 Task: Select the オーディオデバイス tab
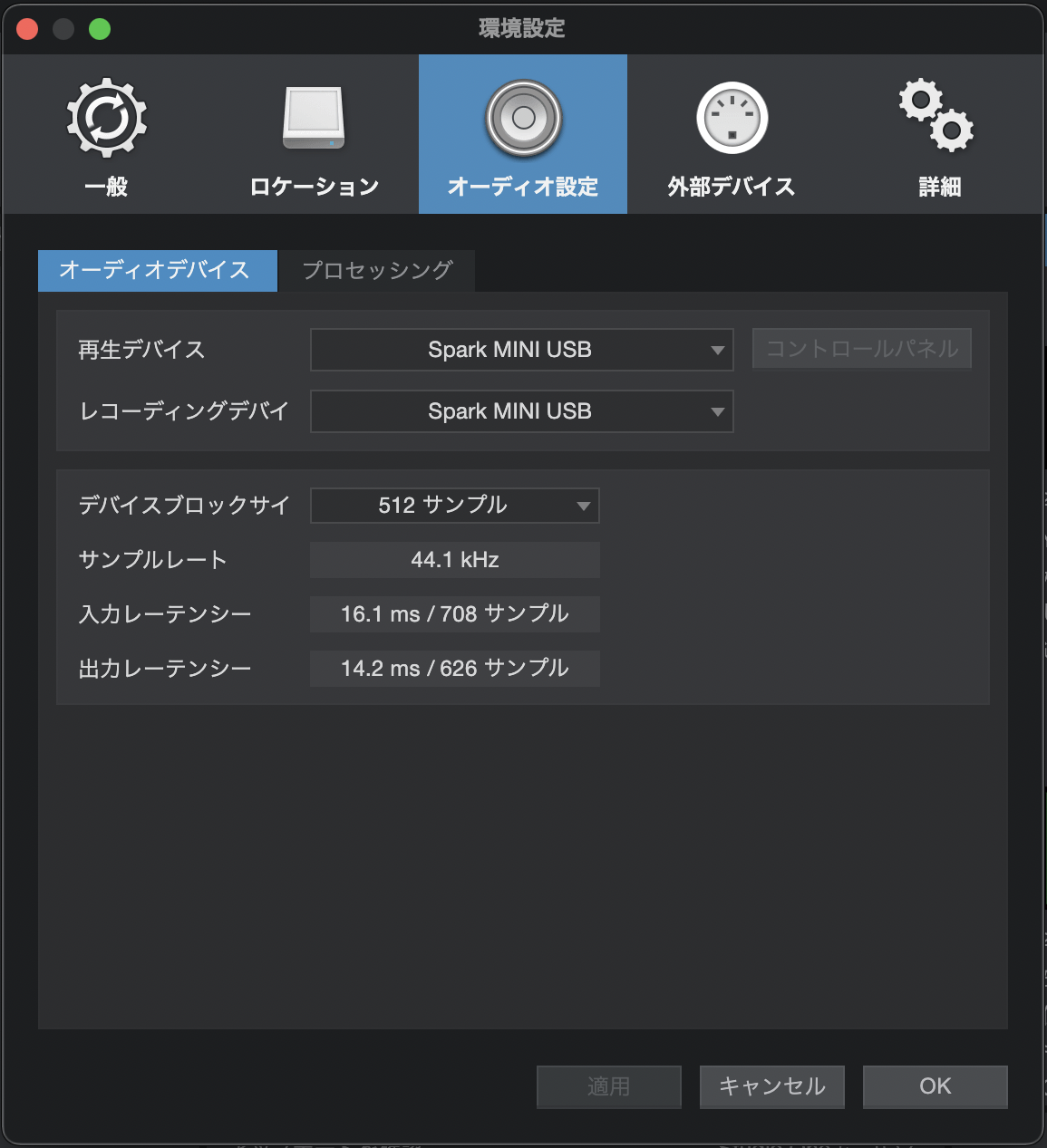[x=157, y=271]
